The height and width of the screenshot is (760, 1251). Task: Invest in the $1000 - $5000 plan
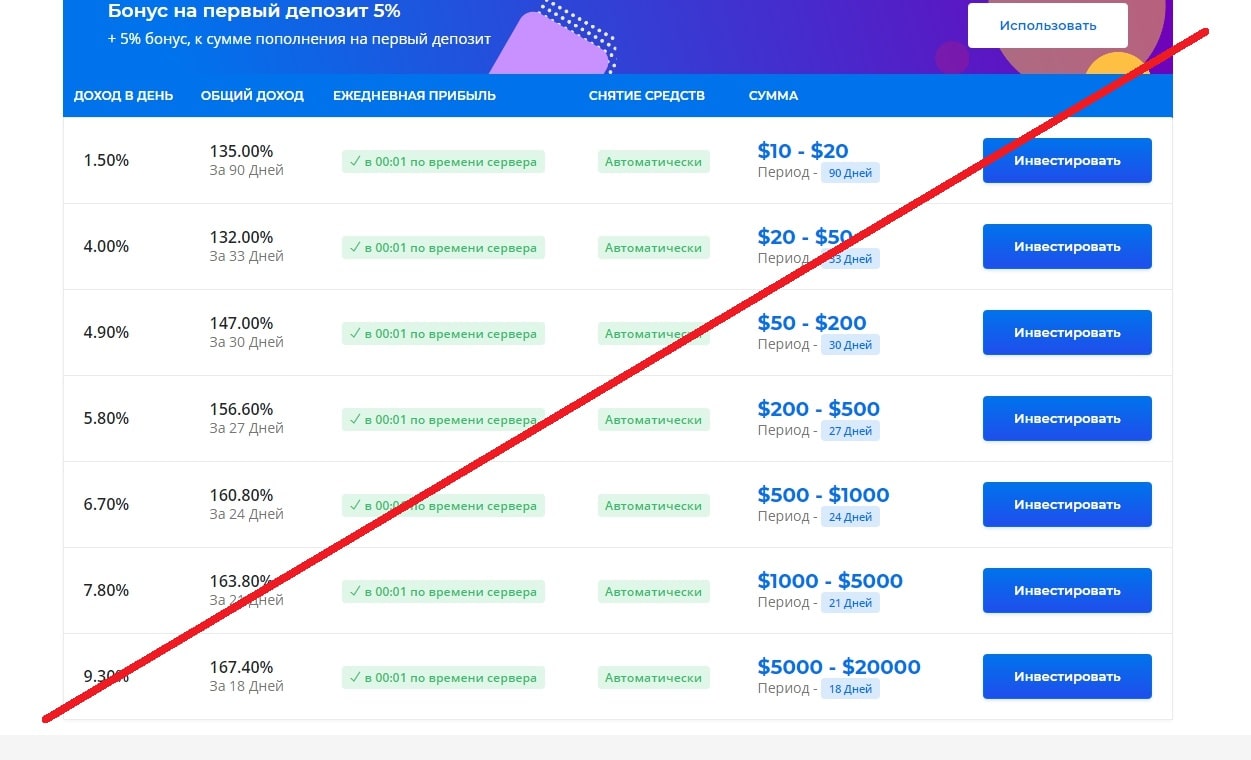1067,591
